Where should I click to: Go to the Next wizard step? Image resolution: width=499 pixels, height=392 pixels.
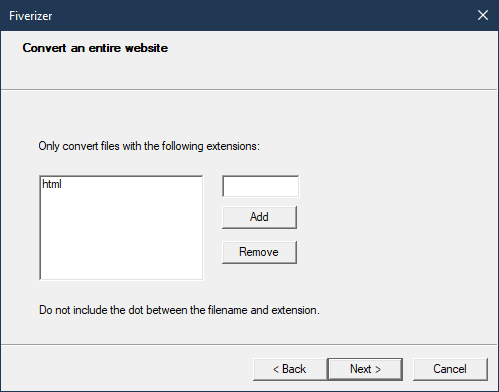(x=365, y=369)
